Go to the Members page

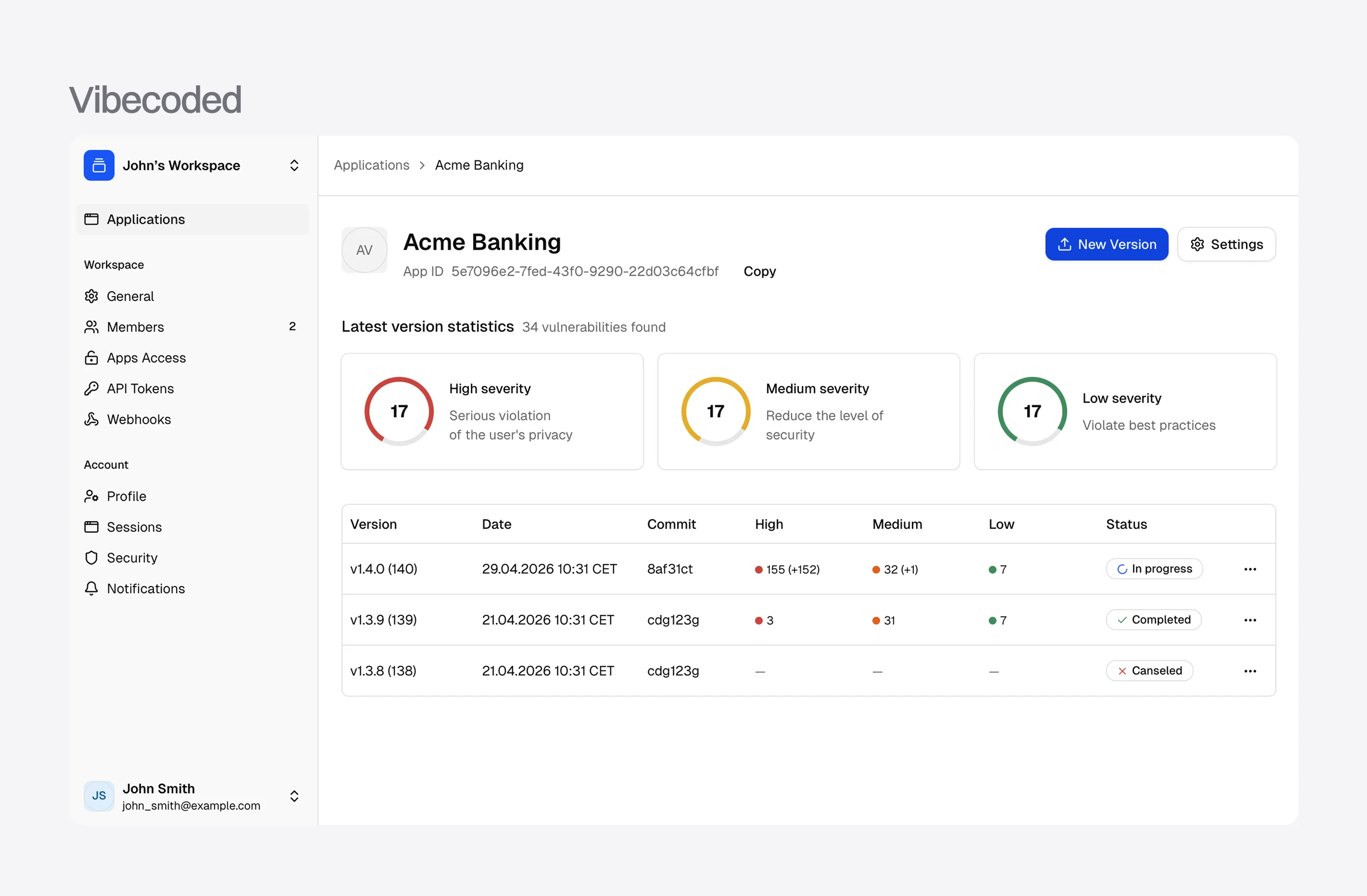pos(192,327)
